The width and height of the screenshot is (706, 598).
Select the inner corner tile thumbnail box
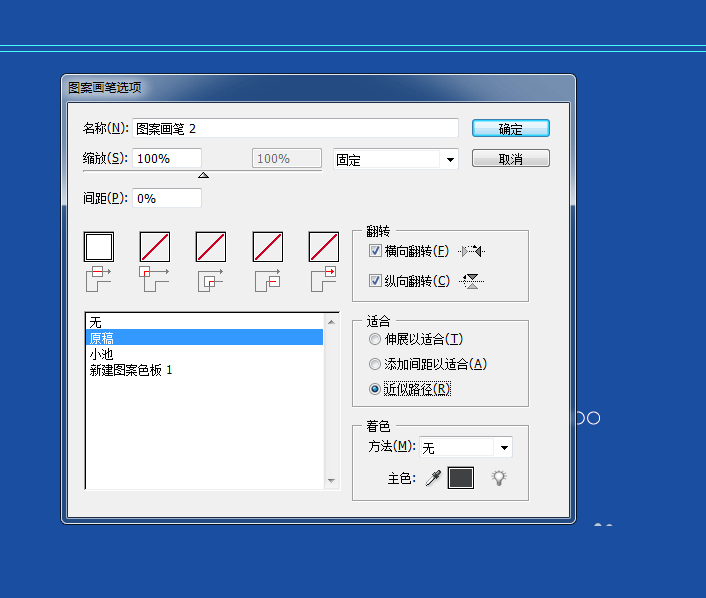pyautogui.click(x=211, y=247)
